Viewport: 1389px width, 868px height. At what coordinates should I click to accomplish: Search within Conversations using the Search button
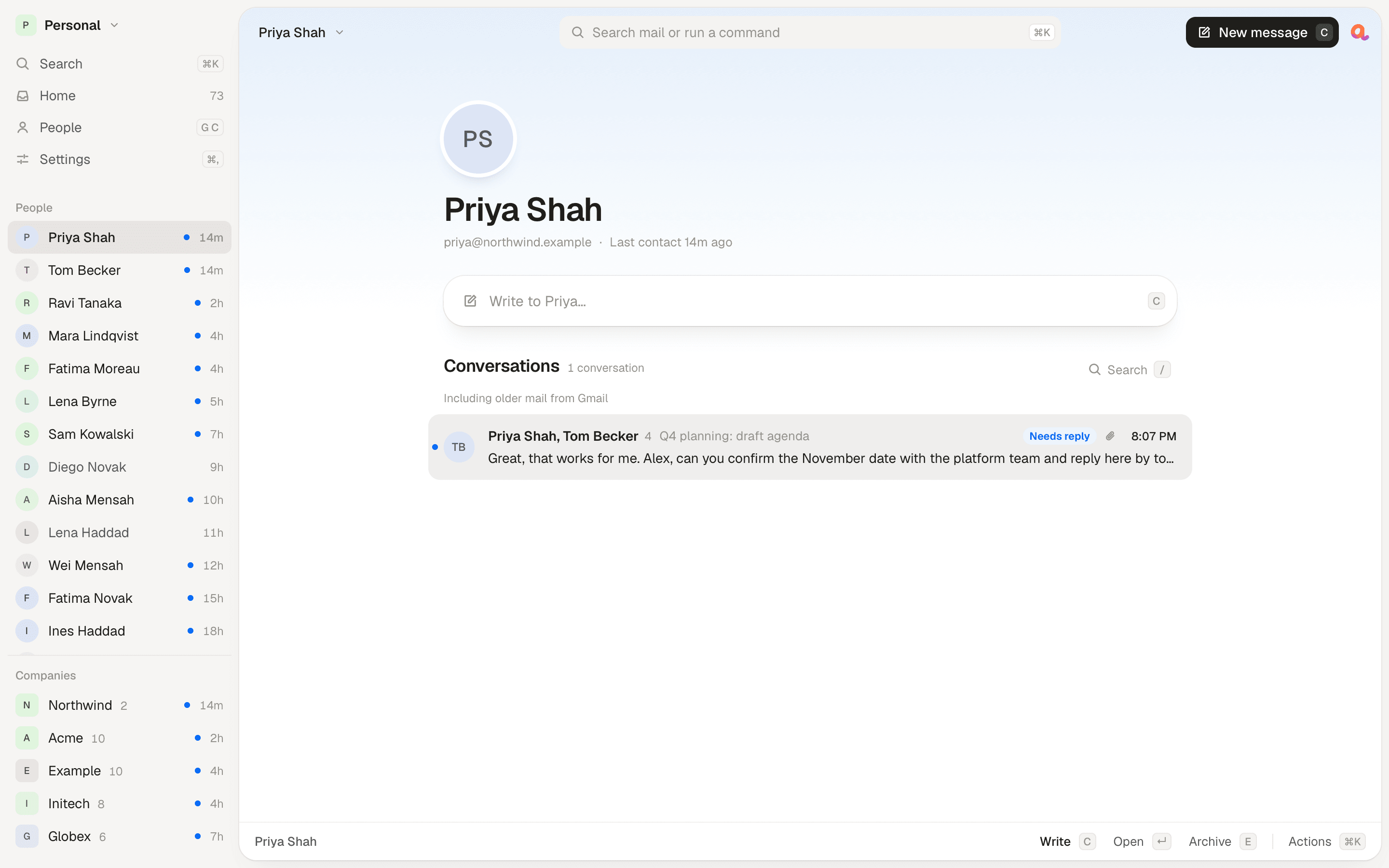coord(1129,370)
